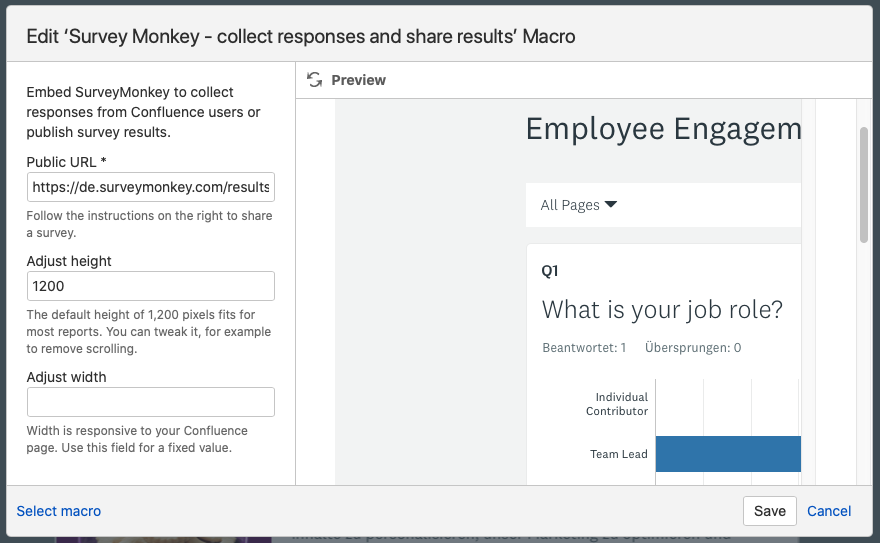Click the Public URL input field
This screenshot has width=880, height=543.
tap(150, 187)
